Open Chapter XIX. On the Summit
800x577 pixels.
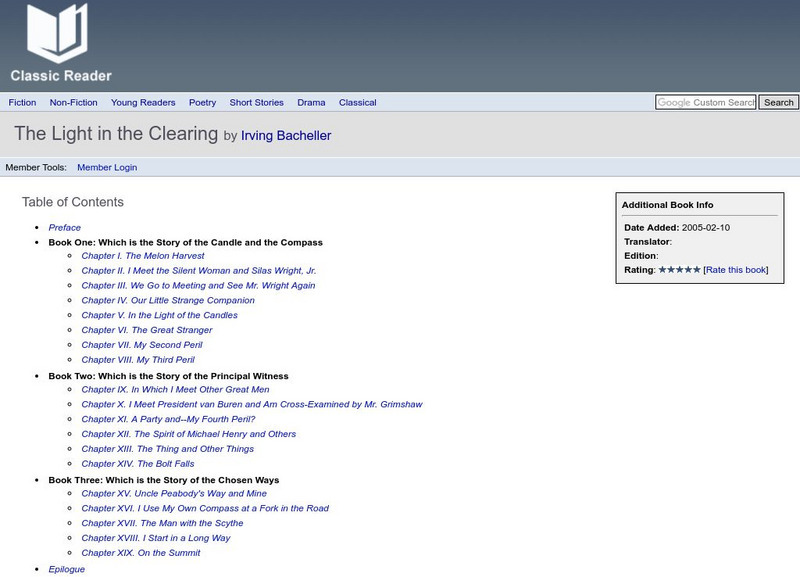coord(141,553)
